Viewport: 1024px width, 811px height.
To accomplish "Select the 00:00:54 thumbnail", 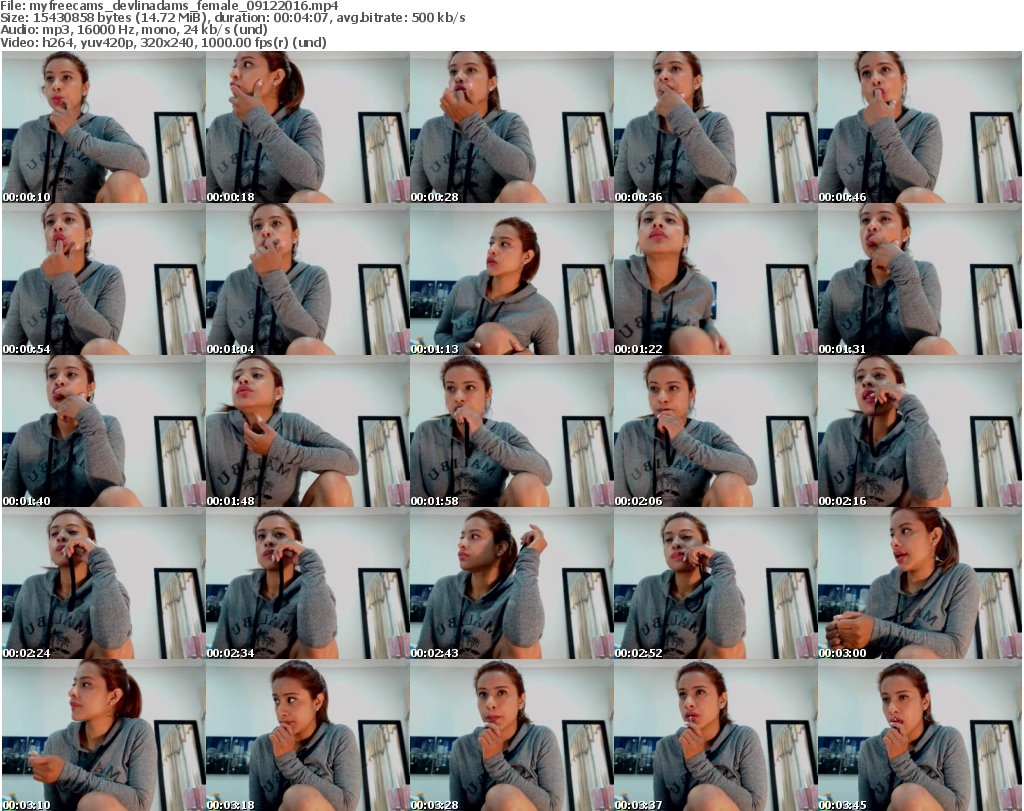I will tap(103, 280).
